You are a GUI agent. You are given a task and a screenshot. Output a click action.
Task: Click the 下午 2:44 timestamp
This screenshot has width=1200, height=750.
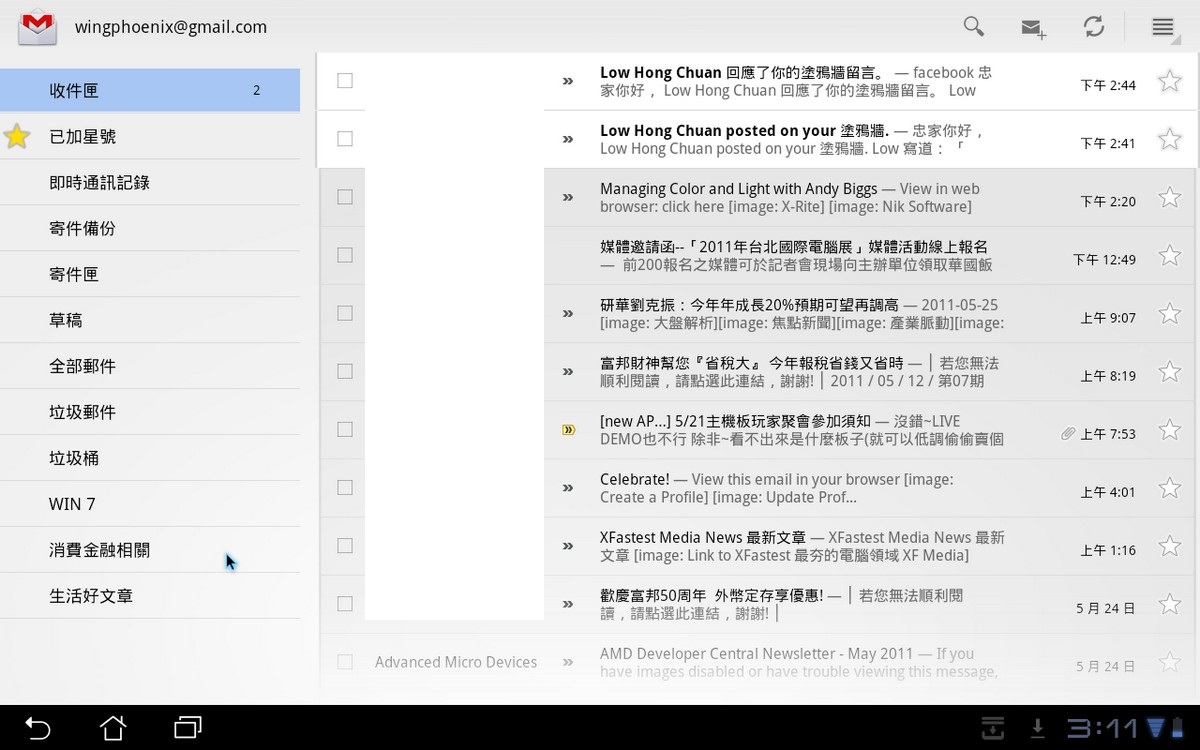[1108, 85]
